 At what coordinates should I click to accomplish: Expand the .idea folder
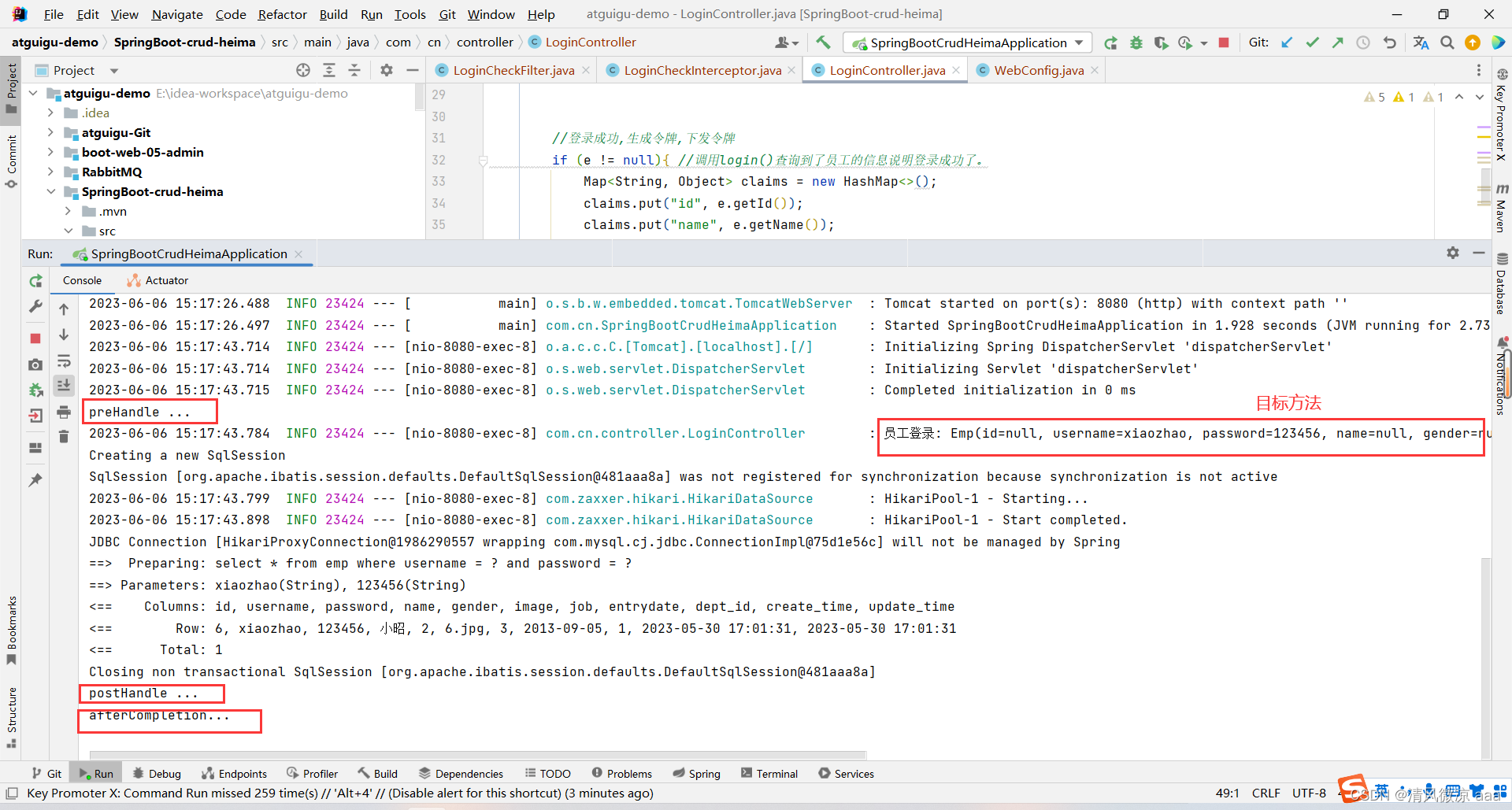click(50, 113)
